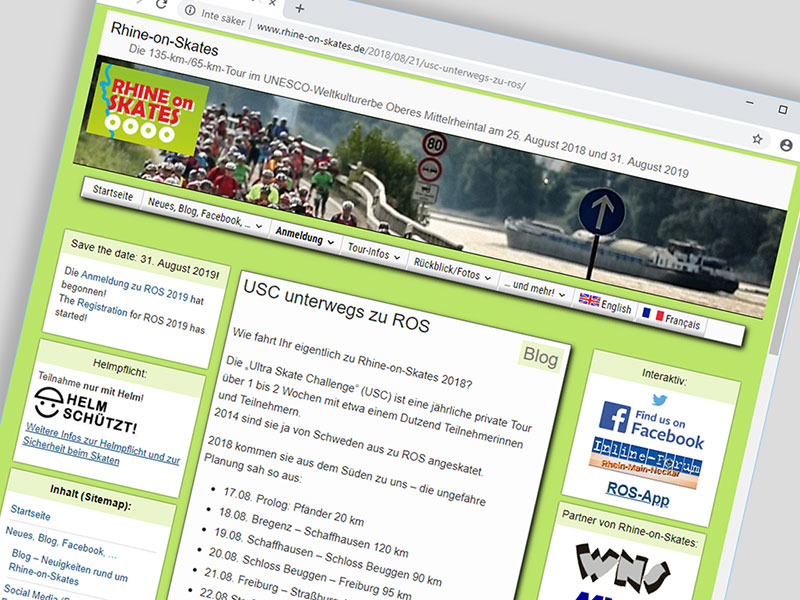Image resolution: width=800 pixels, height=600 pixels.
Task: Select the Anmeldung navigation item
Action: [299, 235]
